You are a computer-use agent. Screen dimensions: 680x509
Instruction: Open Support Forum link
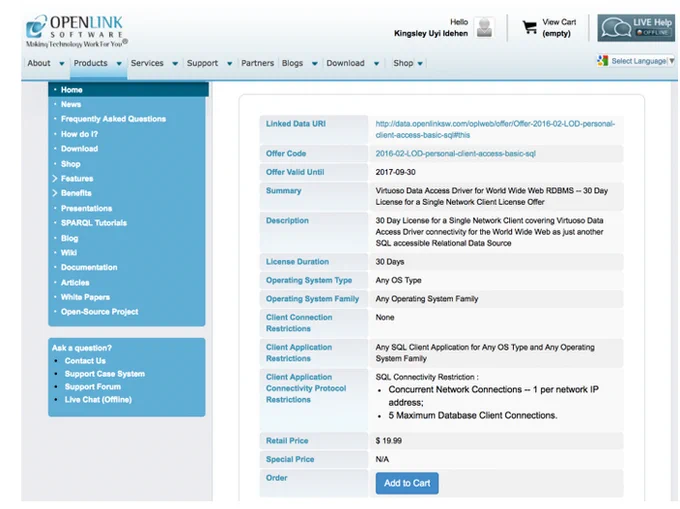pos(92,387)
